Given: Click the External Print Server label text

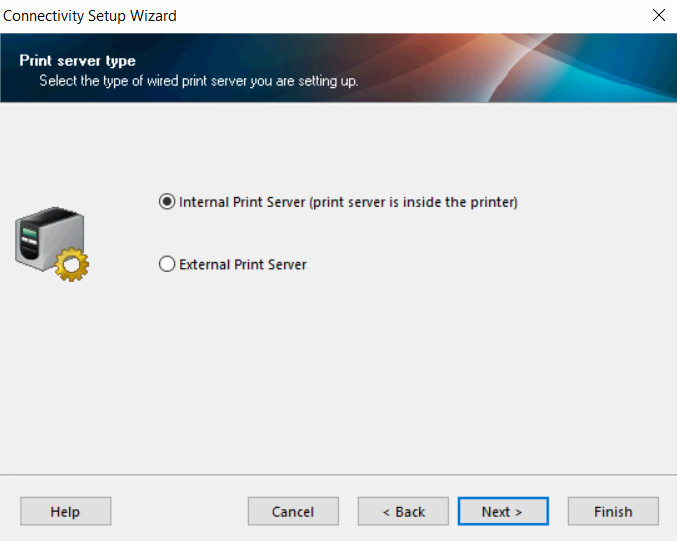Looking at the screenshot, I should coord(242,265).
